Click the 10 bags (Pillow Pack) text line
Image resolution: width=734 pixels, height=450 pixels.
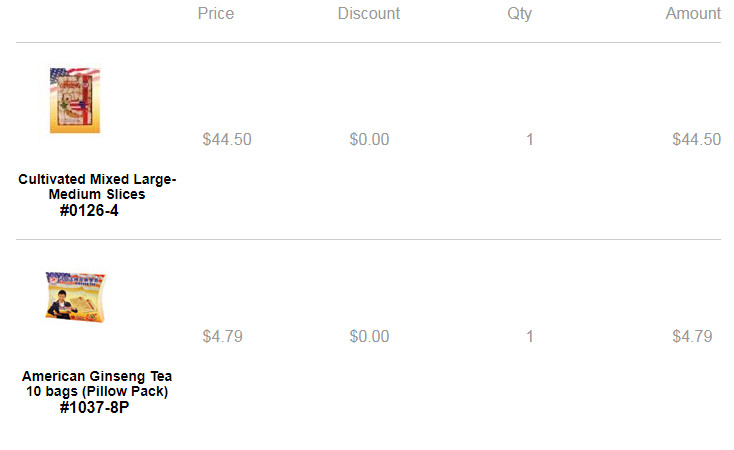pos(97,391)
